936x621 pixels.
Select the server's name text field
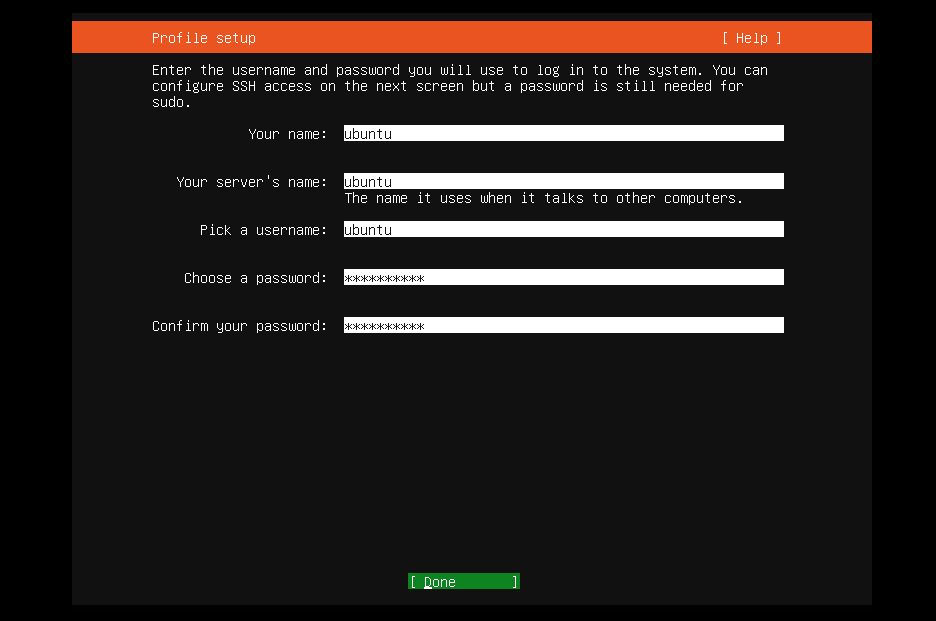563,181
